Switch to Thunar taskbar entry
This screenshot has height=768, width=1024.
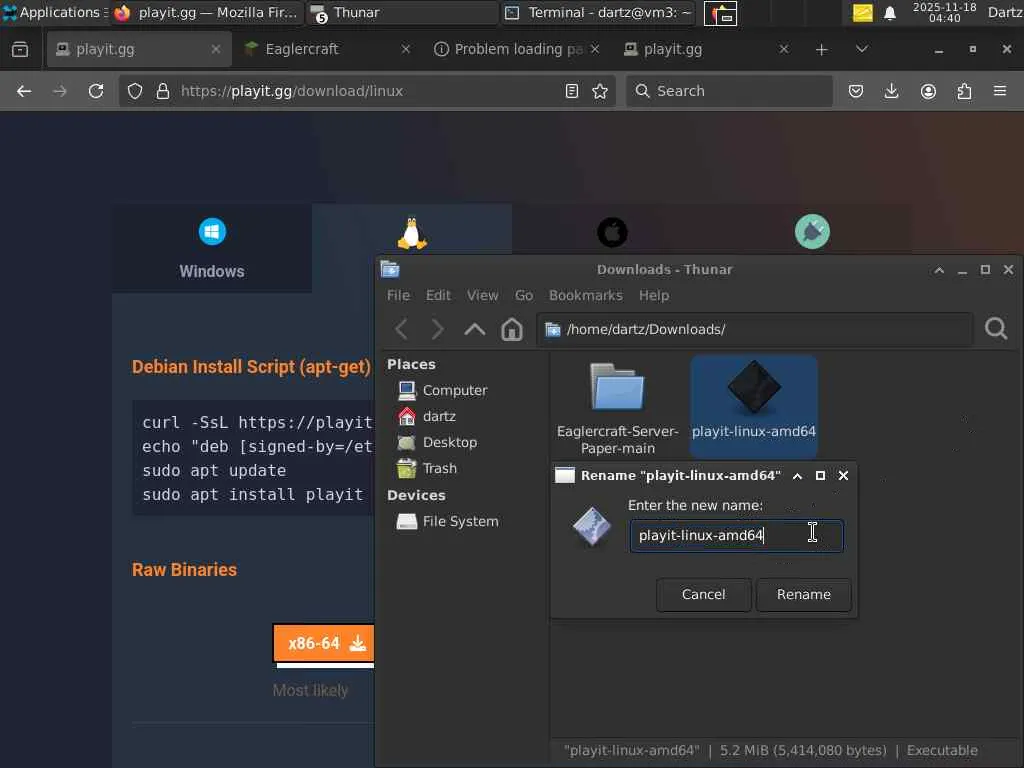(x=402, y=13)
